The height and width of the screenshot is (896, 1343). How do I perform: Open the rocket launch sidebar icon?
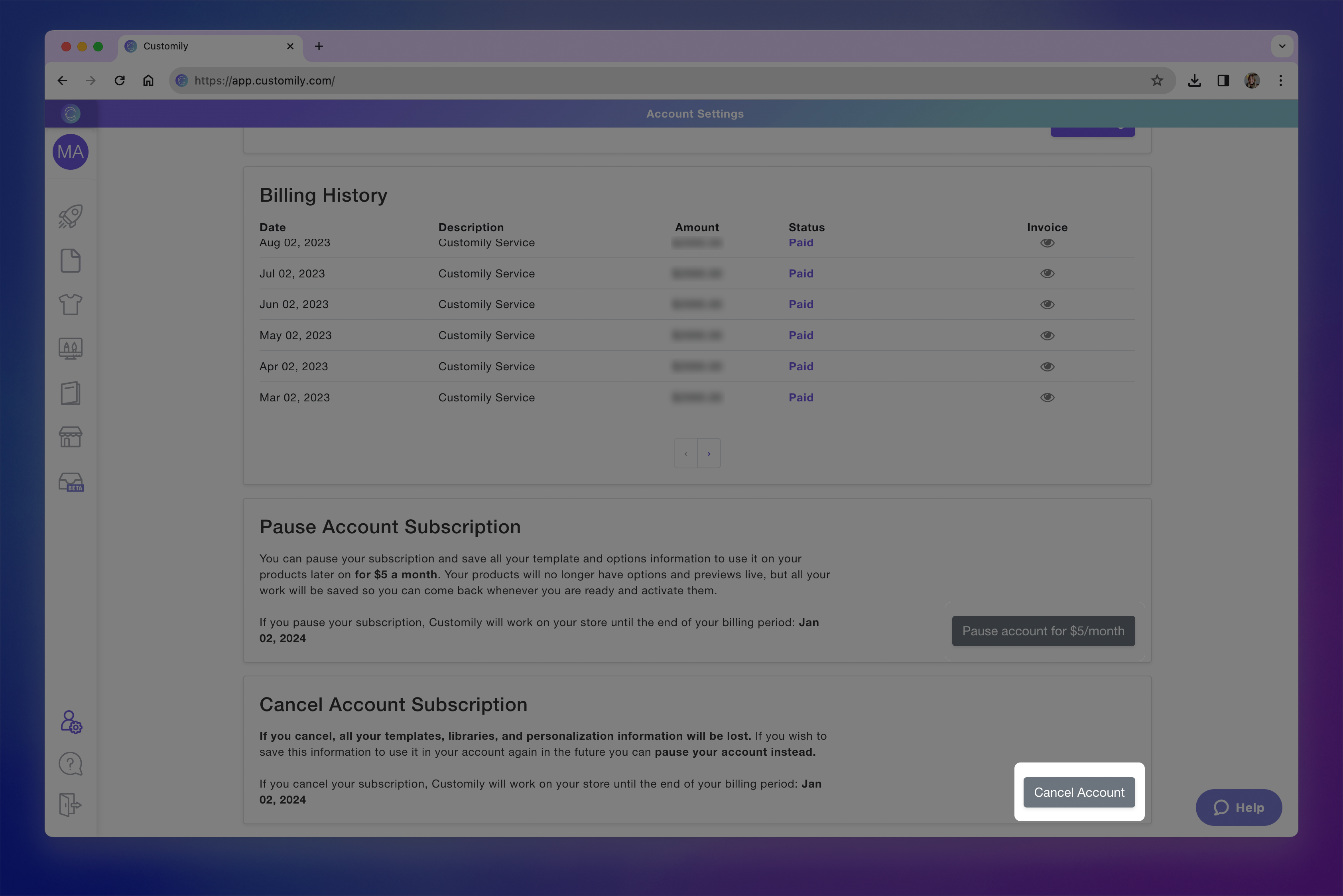(70, 216)
